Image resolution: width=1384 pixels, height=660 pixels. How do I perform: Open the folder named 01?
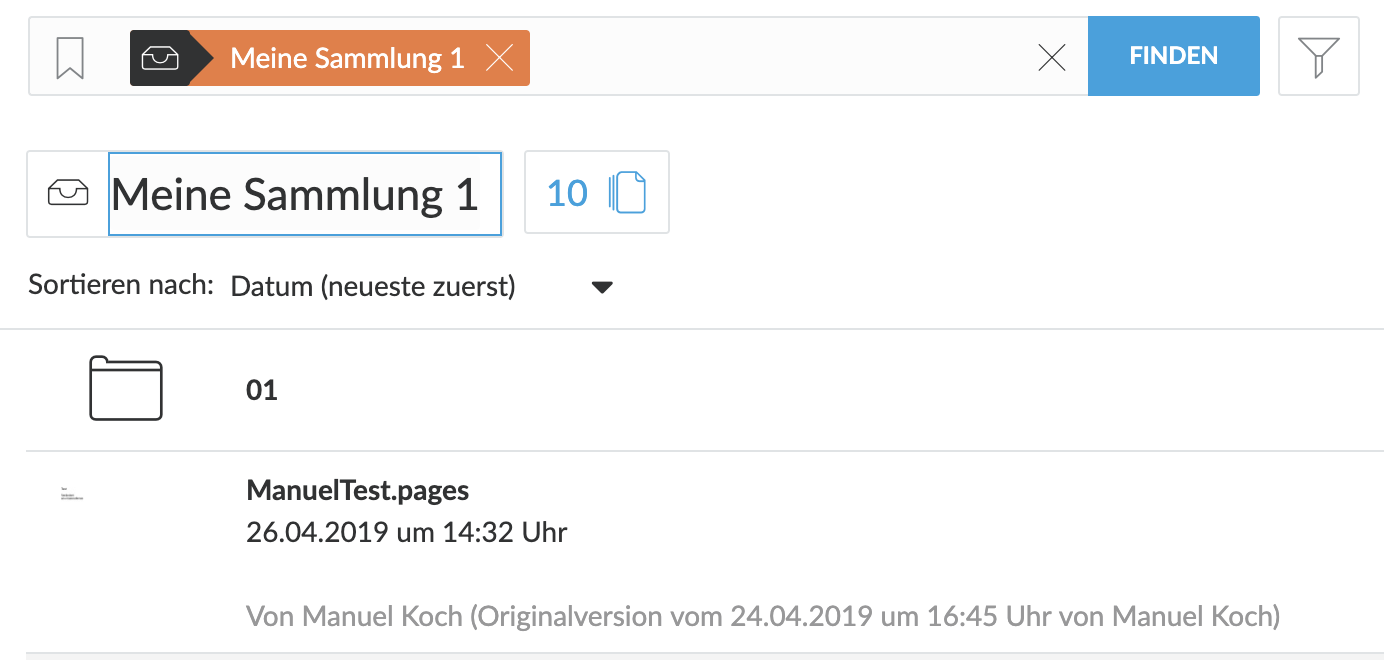pyautogui.click(x=262, y=390)
